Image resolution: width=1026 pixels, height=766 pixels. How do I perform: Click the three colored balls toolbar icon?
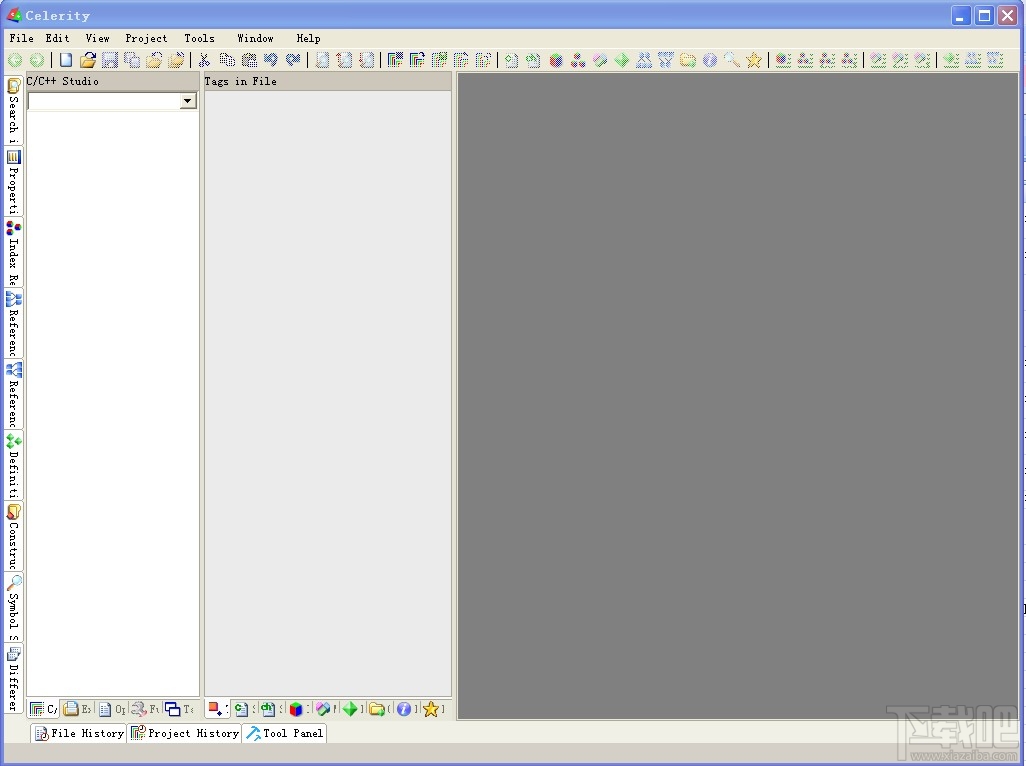[x=578, y=61]
